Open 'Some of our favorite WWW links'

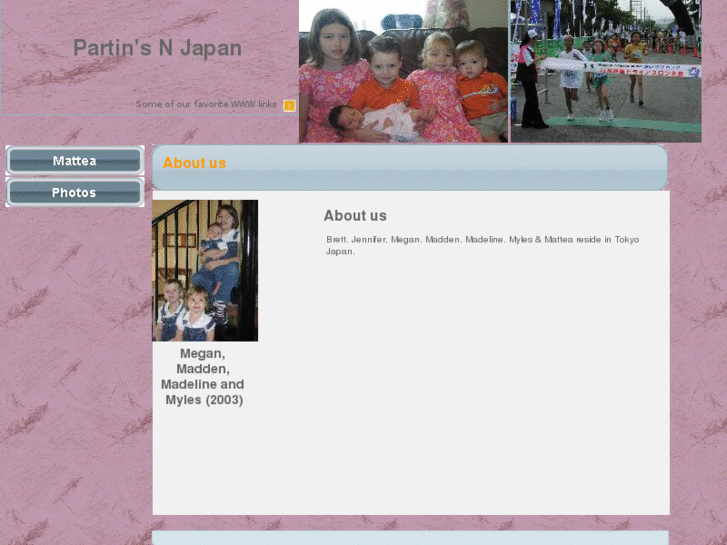206,104
